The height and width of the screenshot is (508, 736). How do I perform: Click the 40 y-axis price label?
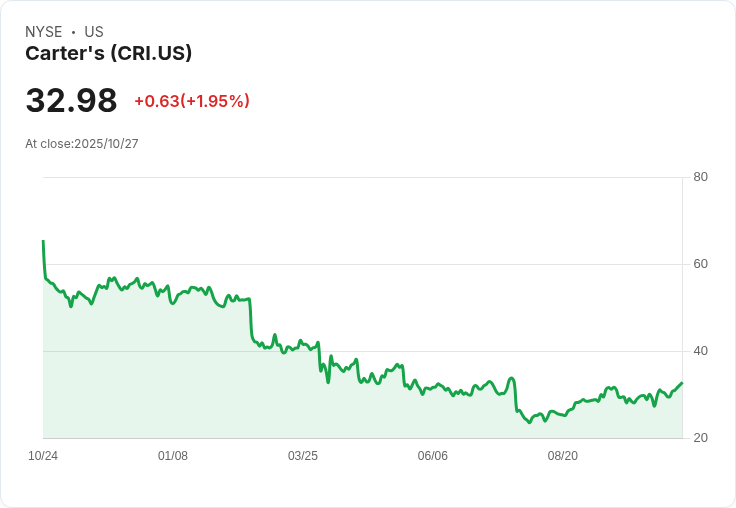[x=701, y=351]
